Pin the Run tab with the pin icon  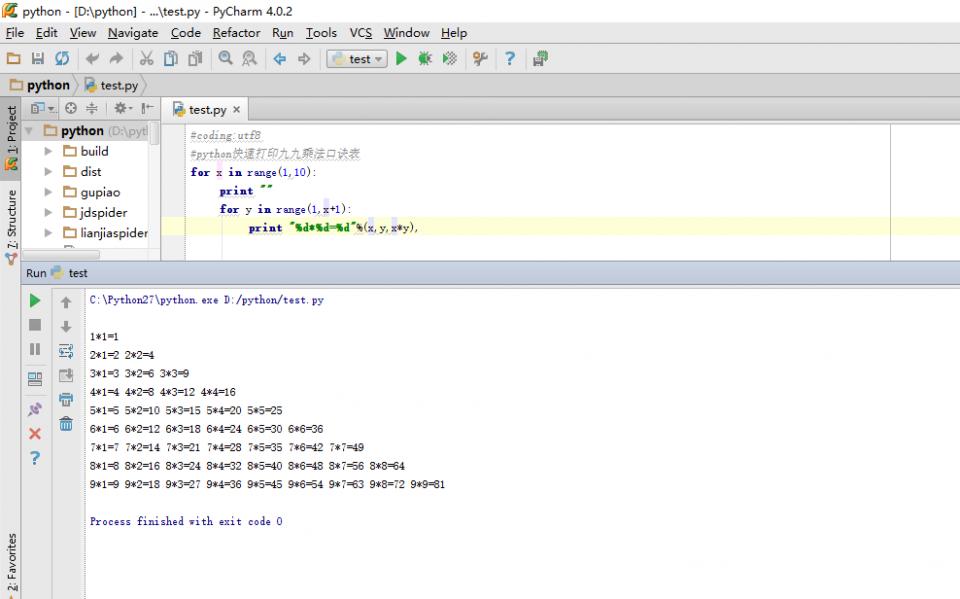coord(35,409)
